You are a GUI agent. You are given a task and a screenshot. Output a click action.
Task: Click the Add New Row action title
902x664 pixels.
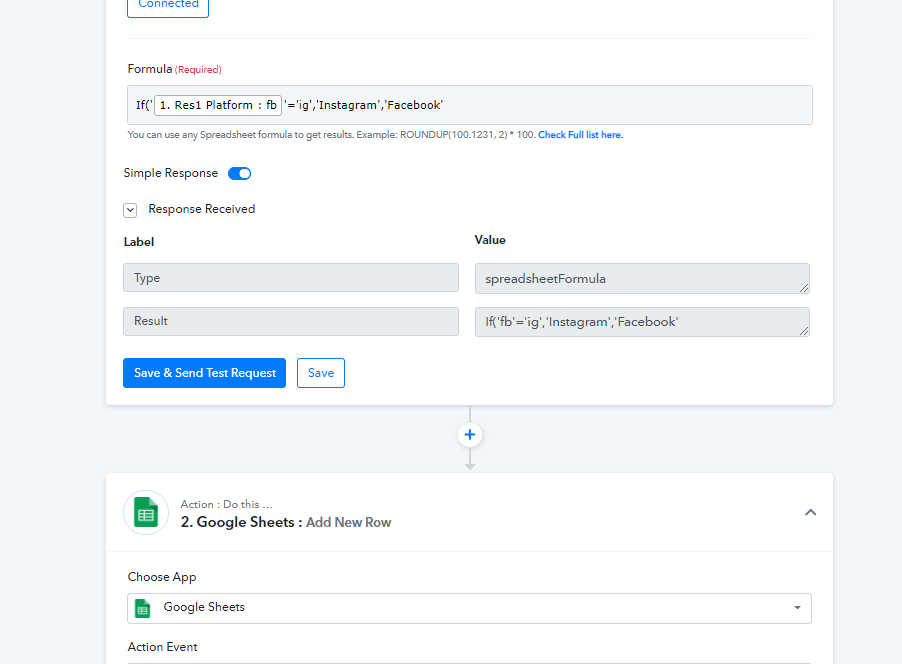[349, 522]
